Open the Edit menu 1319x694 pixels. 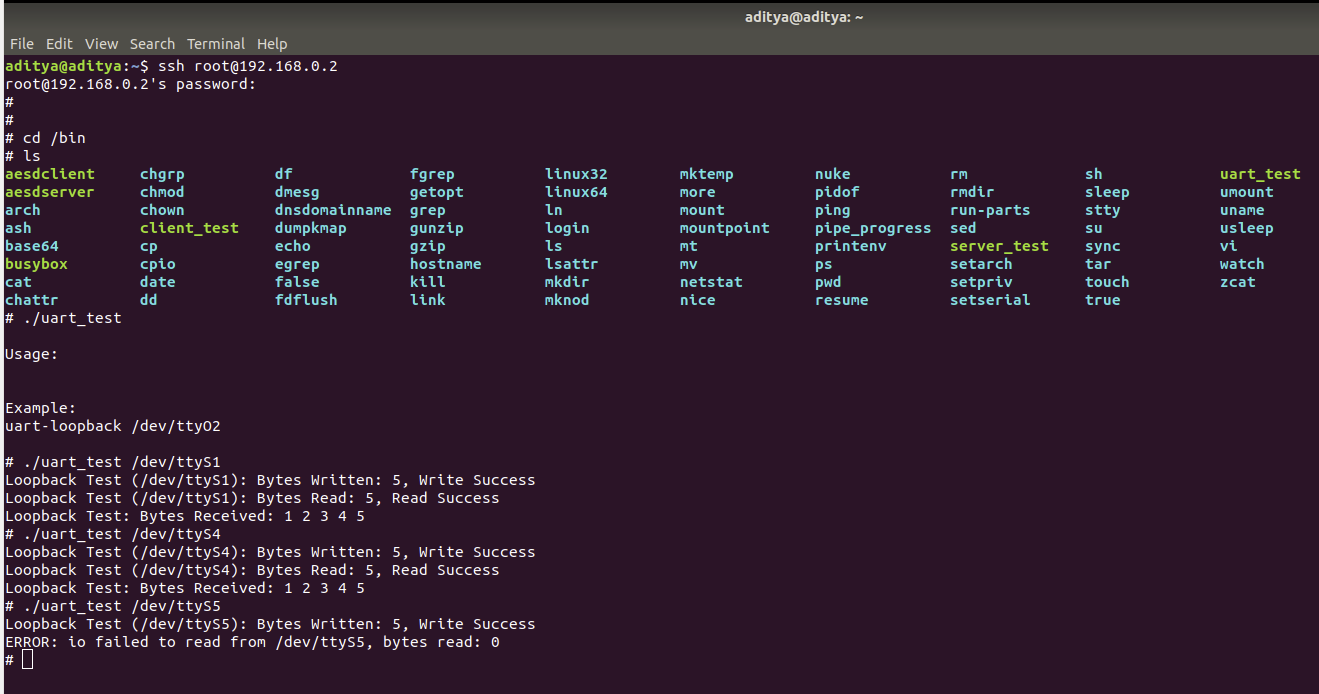tap(59, 43)
